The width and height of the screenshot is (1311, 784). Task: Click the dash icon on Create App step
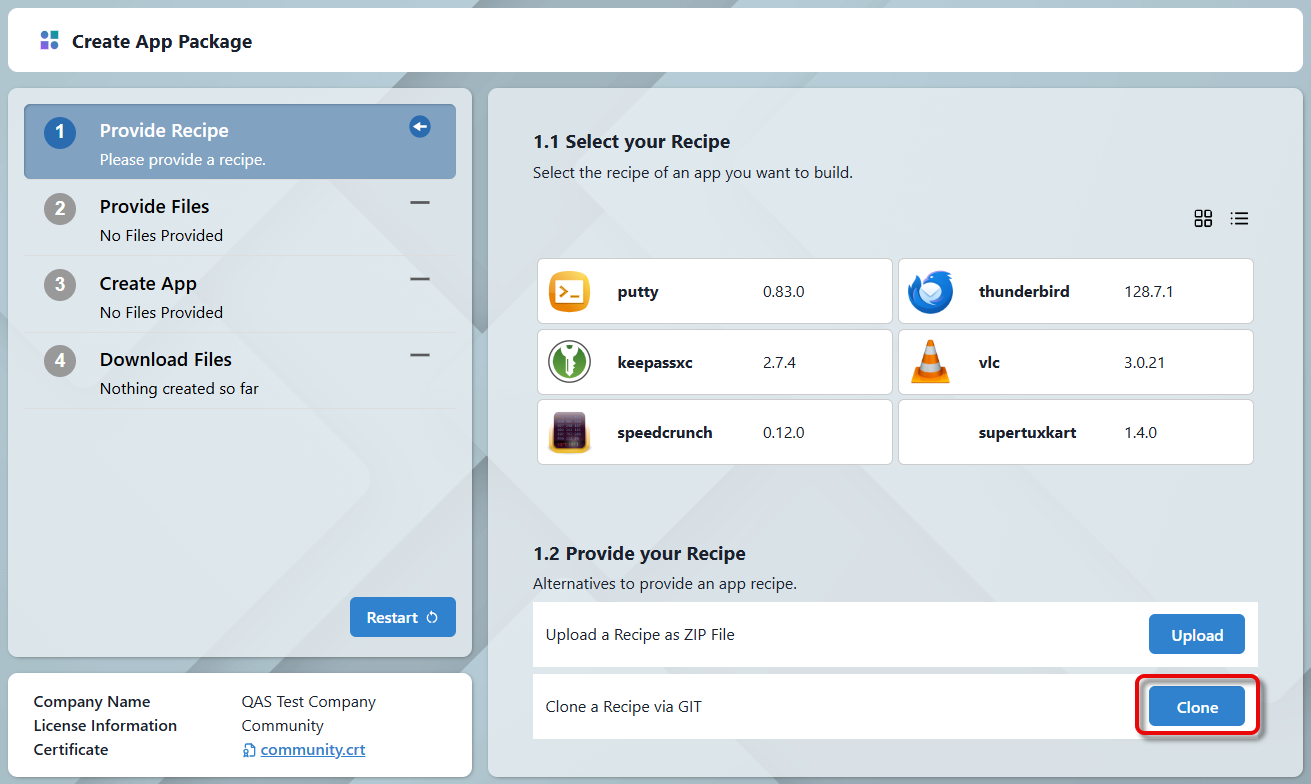[420, 279]
